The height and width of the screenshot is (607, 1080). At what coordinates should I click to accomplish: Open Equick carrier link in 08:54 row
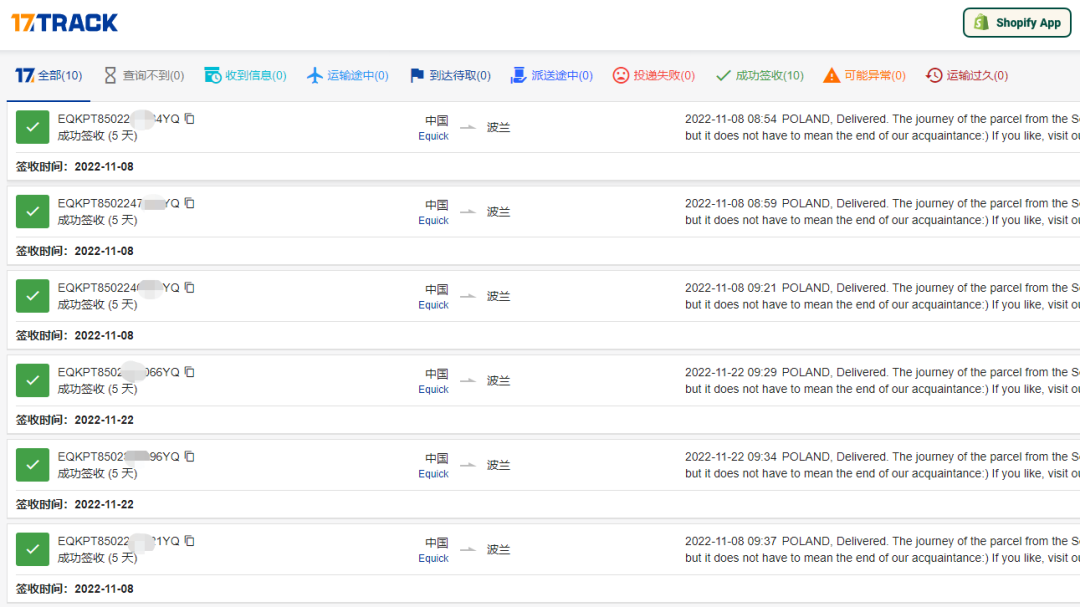[x=433, y=136]
